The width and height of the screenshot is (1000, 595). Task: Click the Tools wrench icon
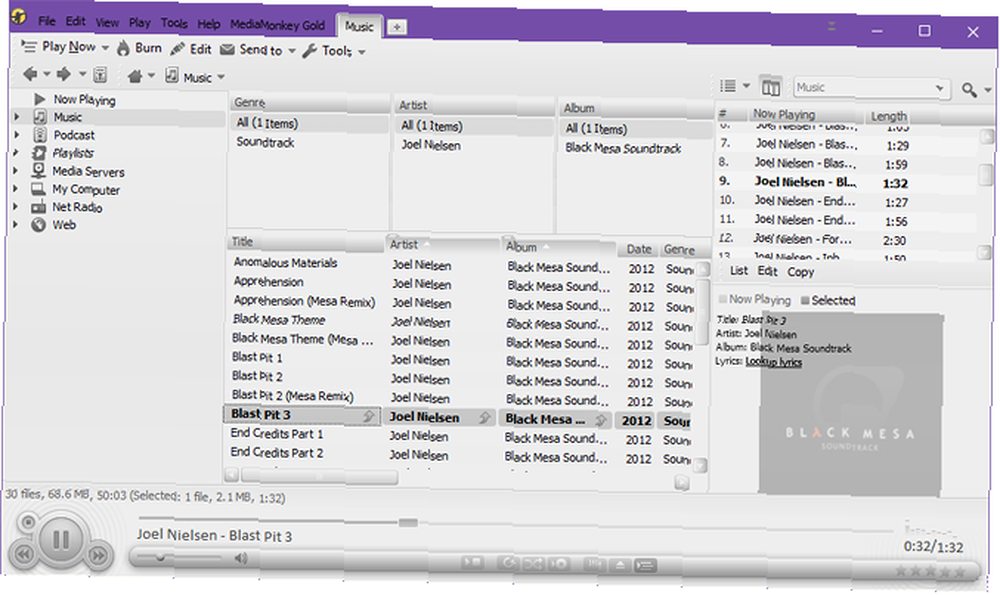click(309, 51)
